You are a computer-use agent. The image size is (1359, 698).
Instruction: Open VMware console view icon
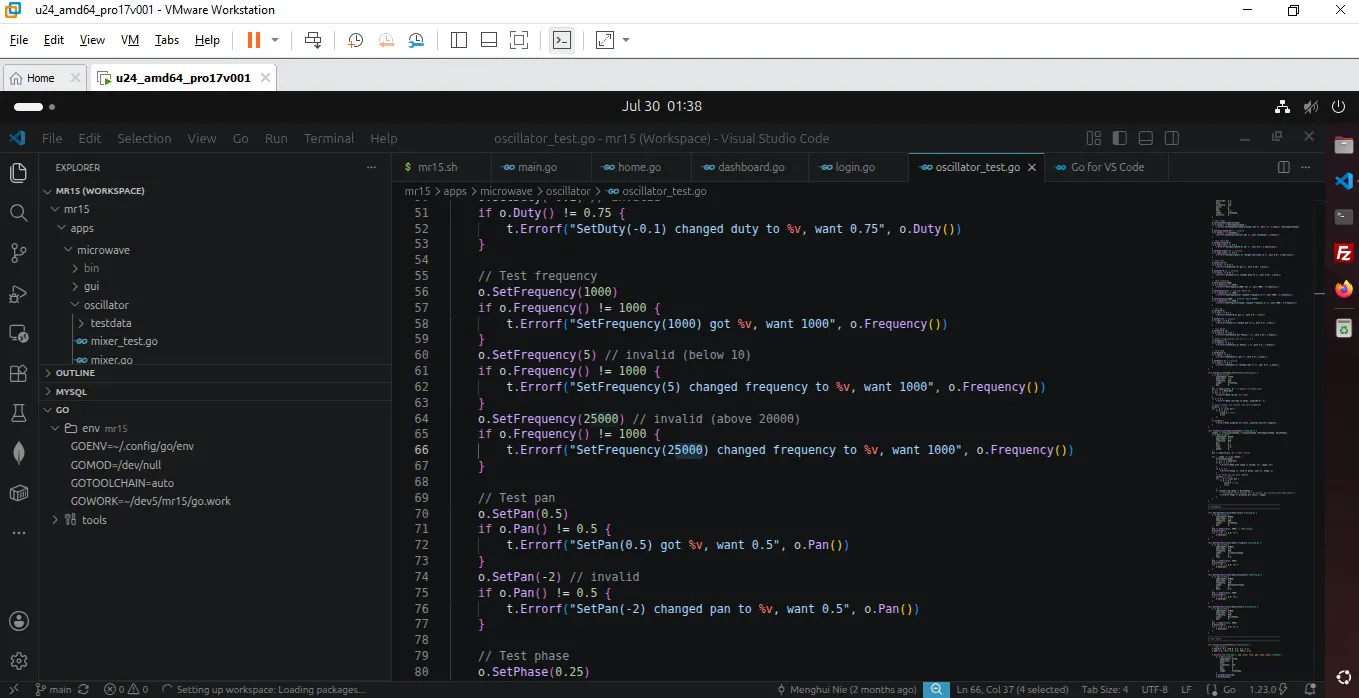click(x=562, y=40)
